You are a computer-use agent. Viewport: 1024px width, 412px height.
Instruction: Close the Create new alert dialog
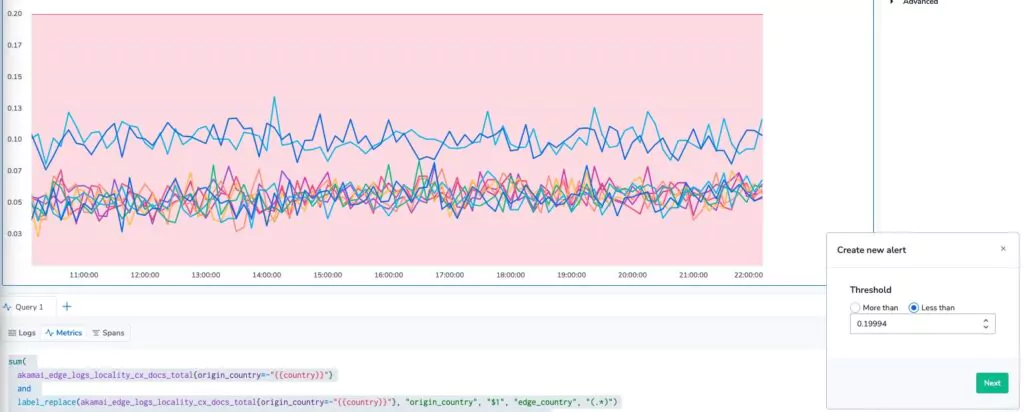tap(1003, 249)
